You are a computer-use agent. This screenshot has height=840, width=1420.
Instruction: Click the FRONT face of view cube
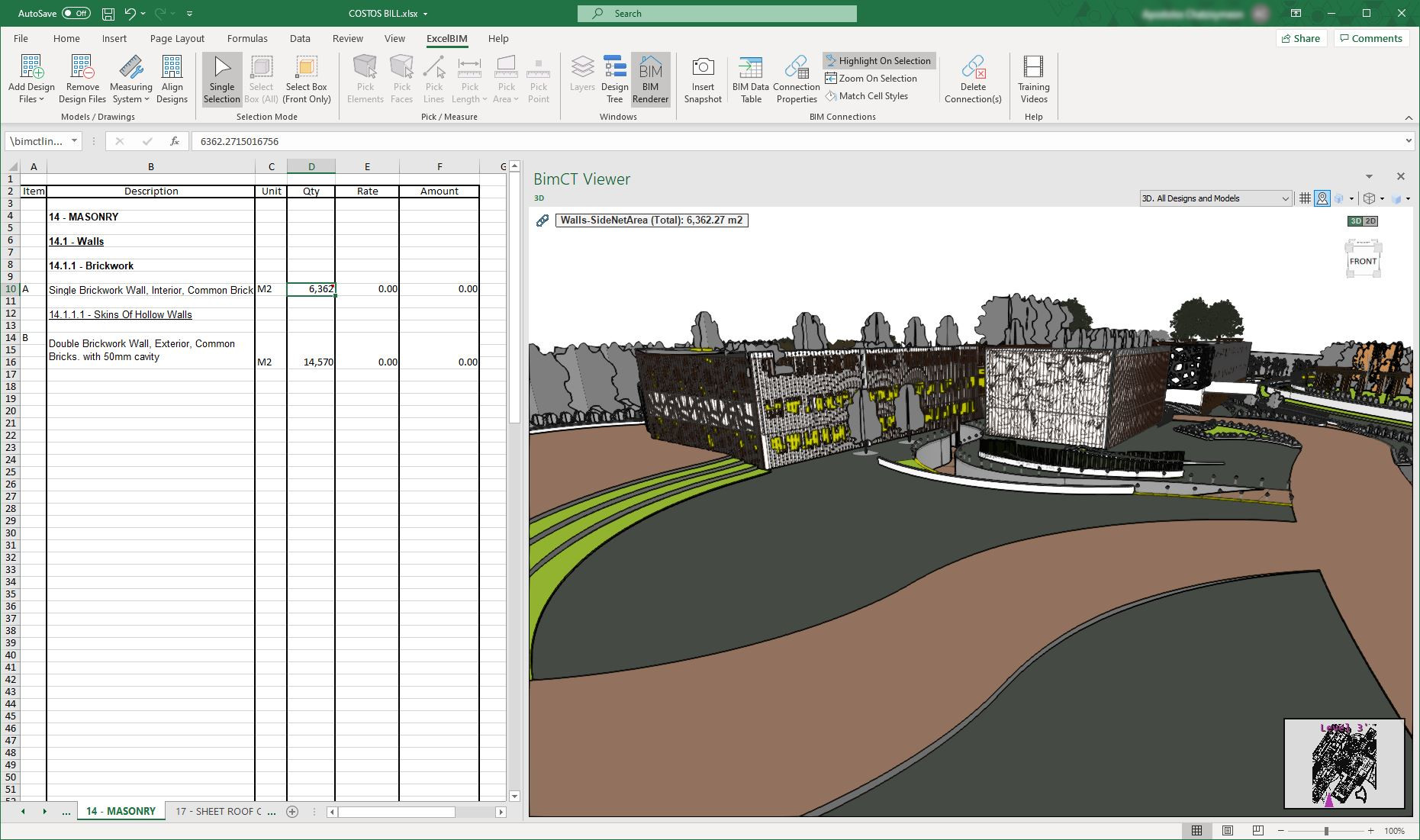coord(1363,261)
